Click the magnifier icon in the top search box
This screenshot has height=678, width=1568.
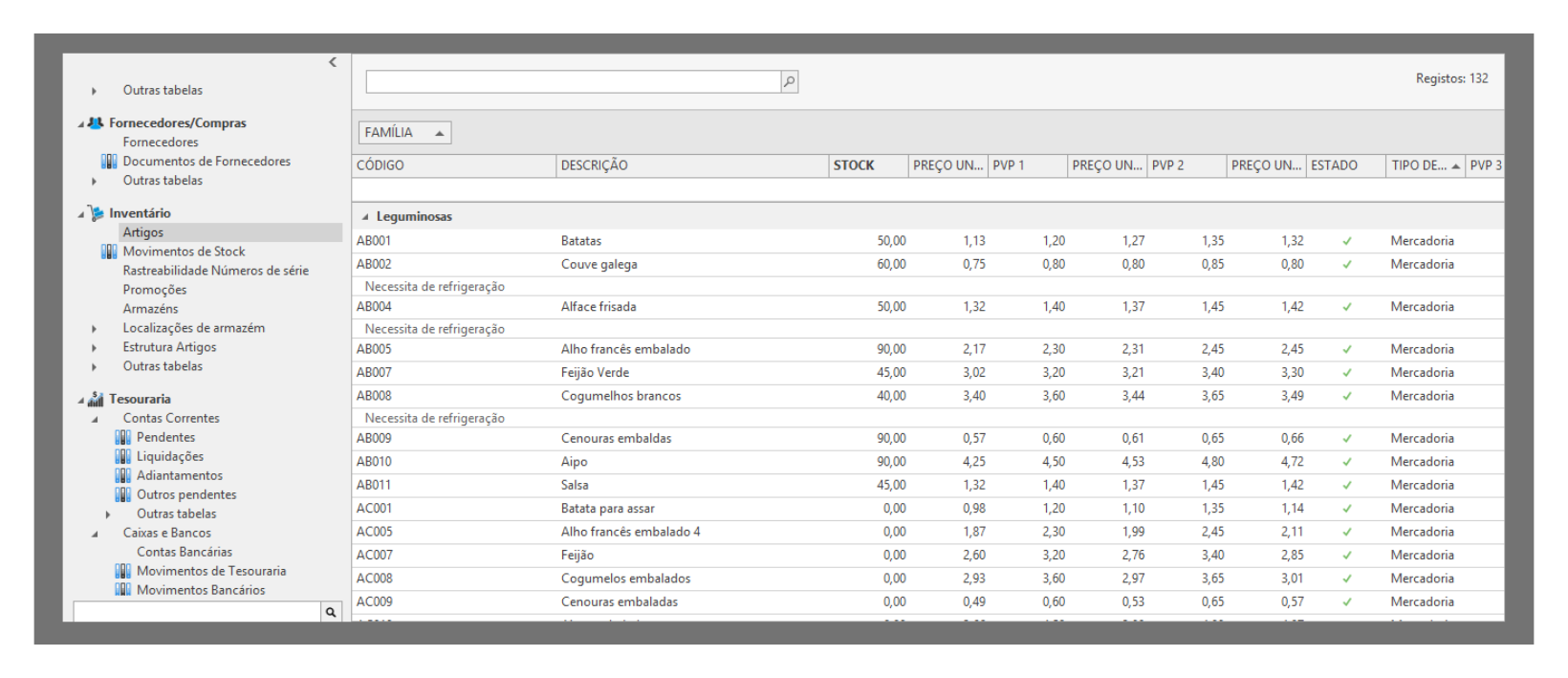pos(789,82)
